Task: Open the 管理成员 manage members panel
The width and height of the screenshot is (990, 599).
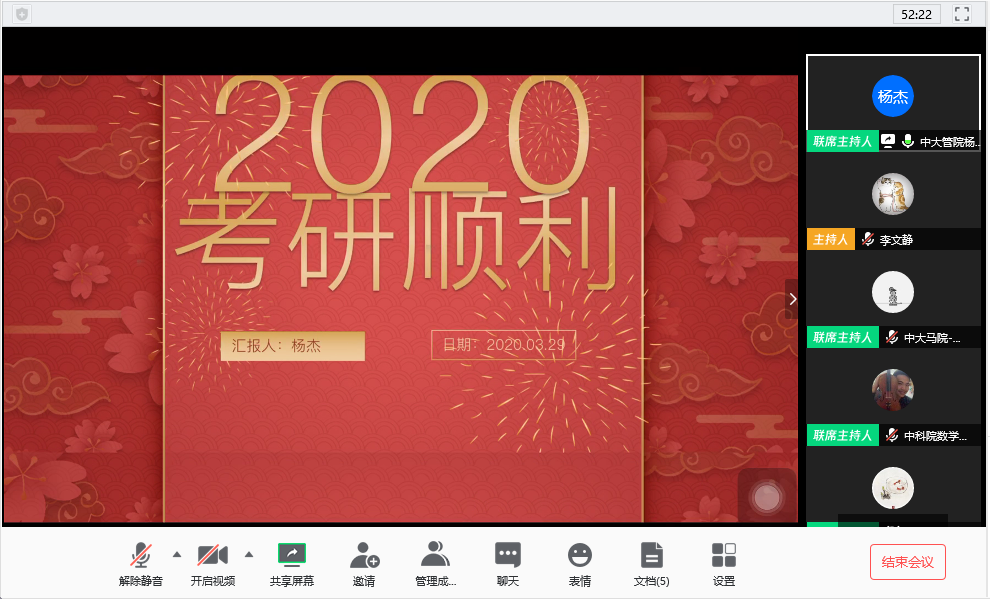Action: 435,562
